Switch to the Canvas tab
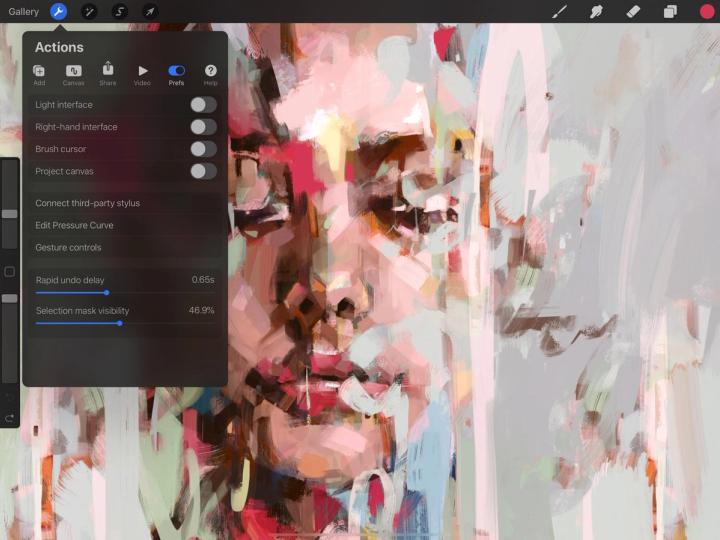The height and width of the screenshot is (540, 720). click(73, 75)
